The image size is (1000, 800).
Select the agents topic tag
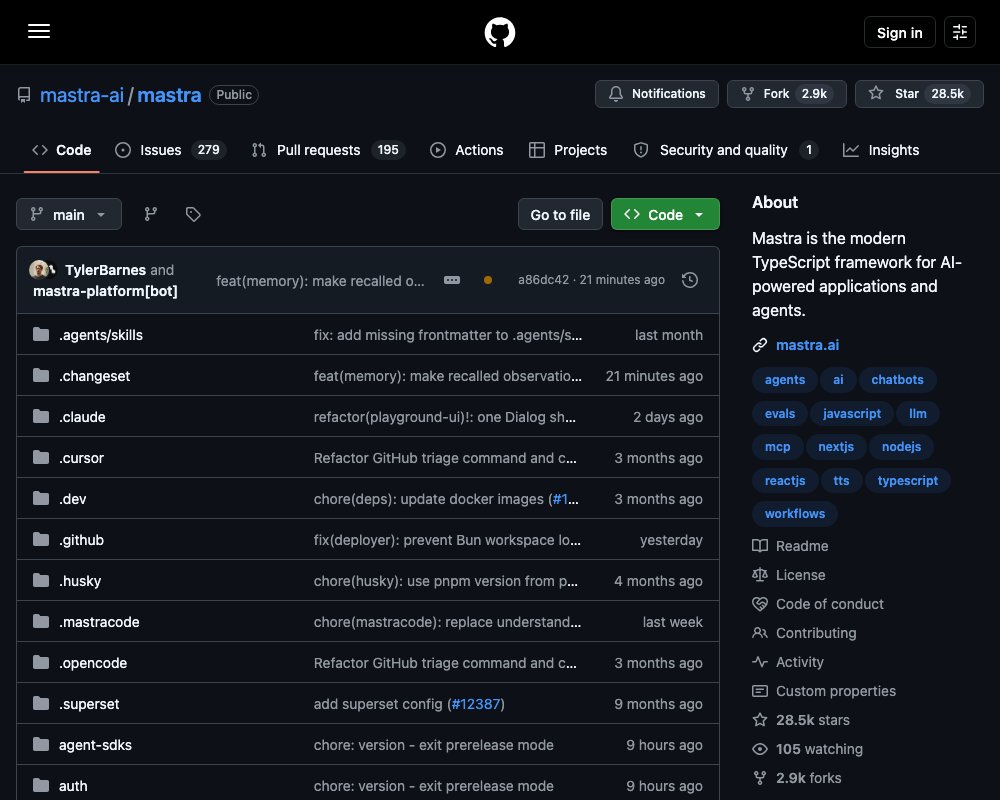click(x=784, y=380)
